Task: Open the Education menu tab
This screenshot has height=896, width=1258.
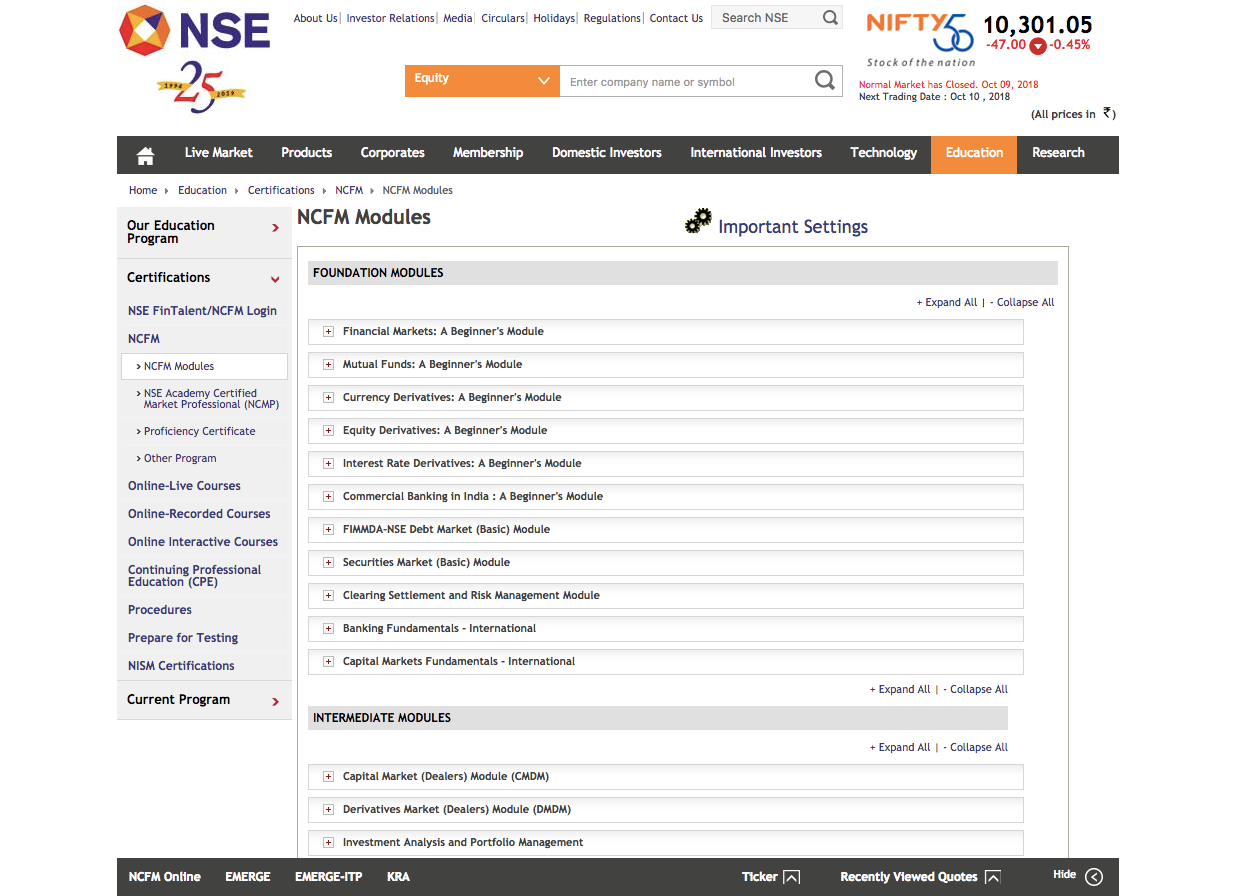Action: [x=974, y=153]
